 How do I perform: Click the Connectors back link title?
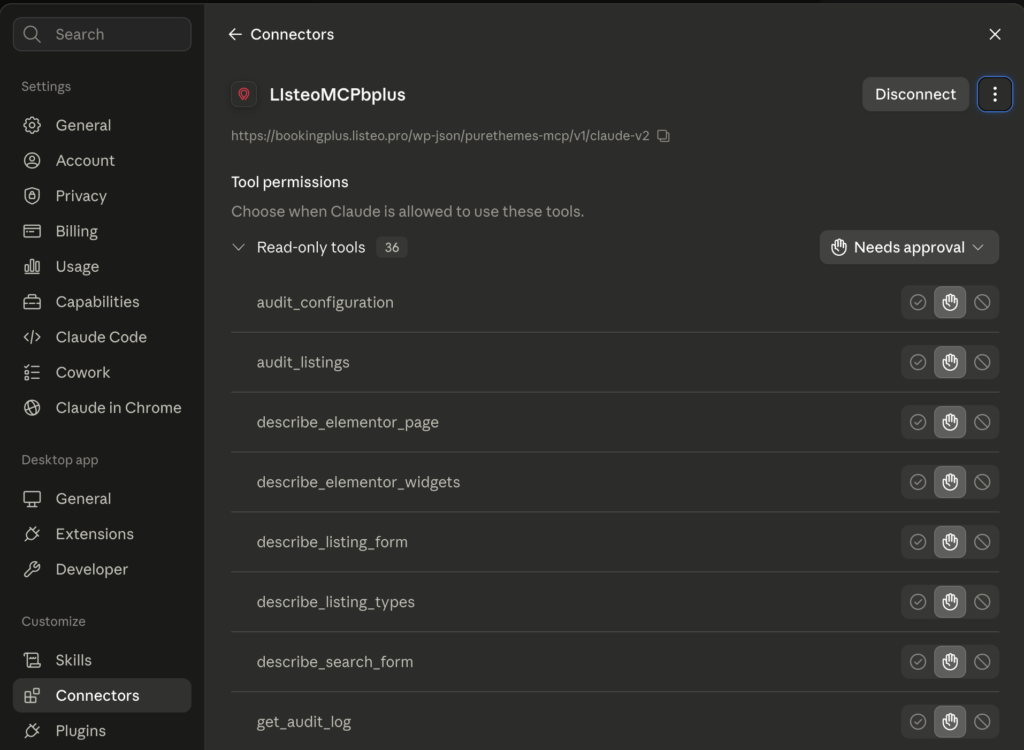[x=292, y=35]
